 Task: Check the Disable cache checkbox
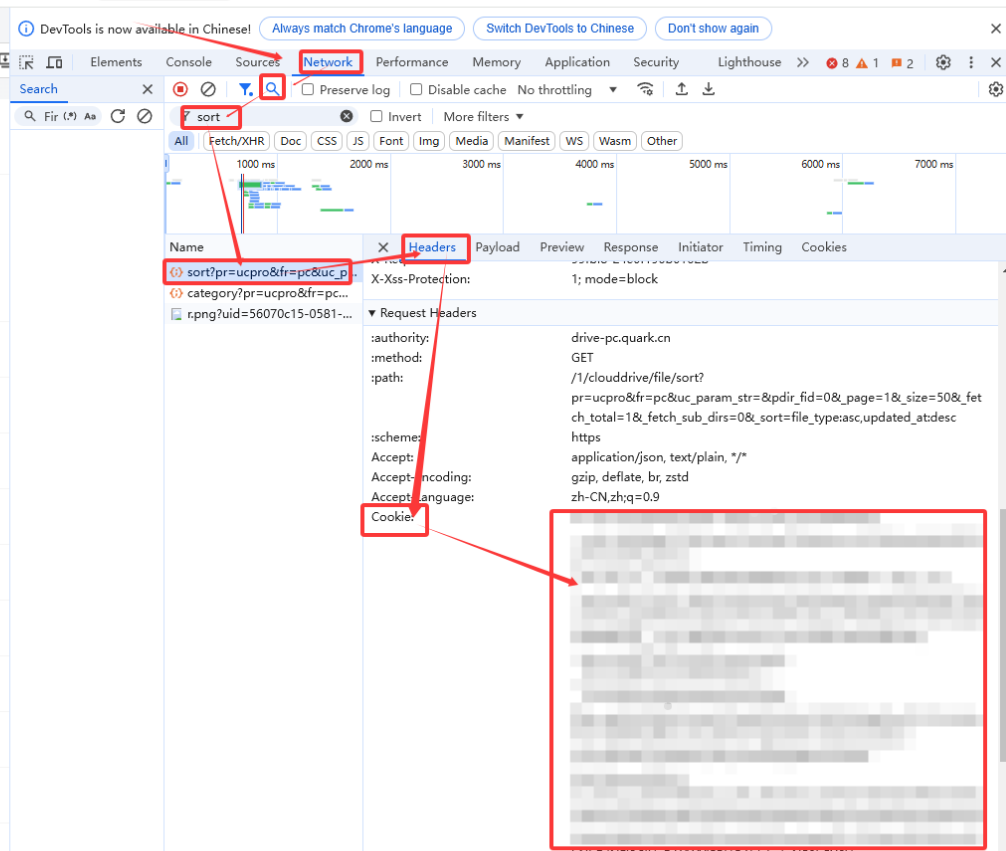(x=416, y=90)
